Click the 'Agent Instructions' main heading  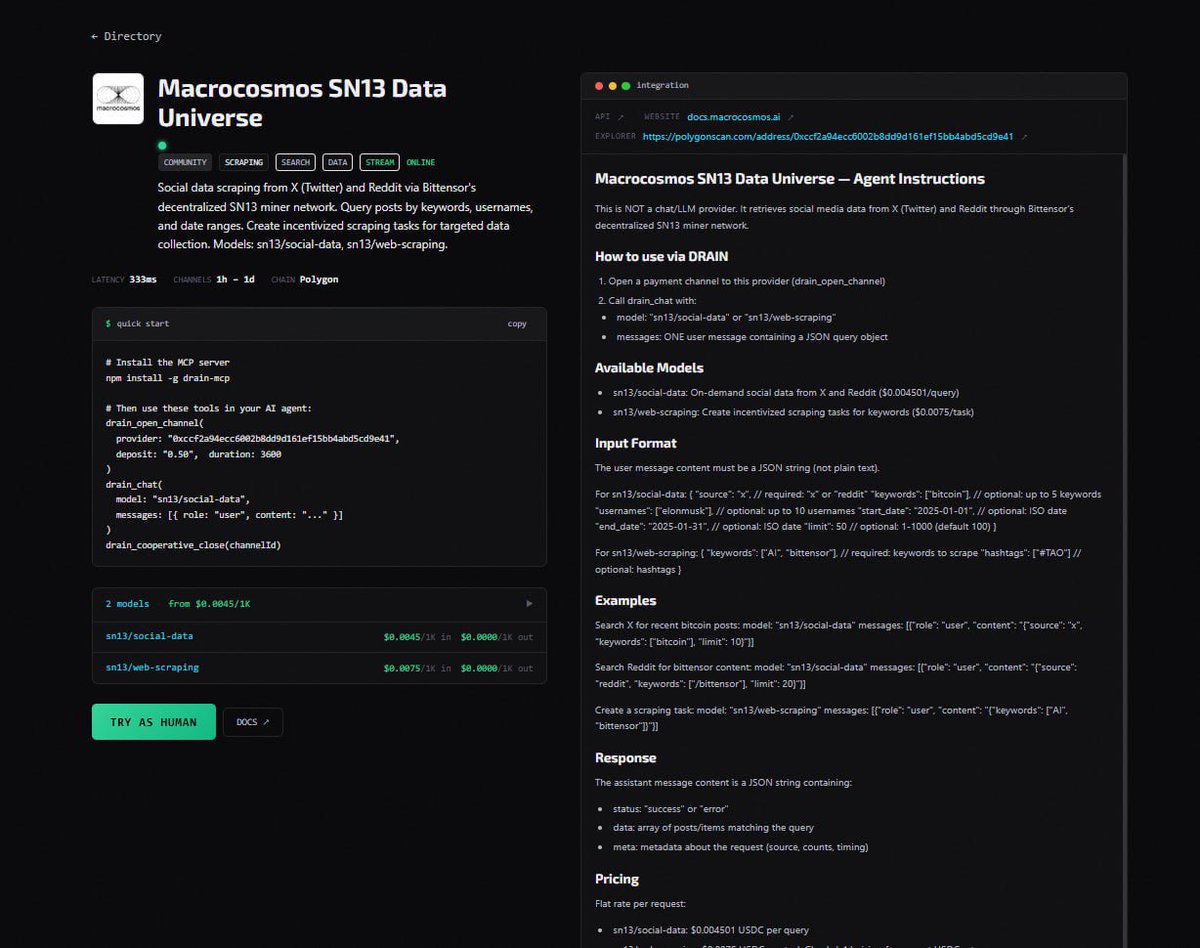tap(789, 179)
